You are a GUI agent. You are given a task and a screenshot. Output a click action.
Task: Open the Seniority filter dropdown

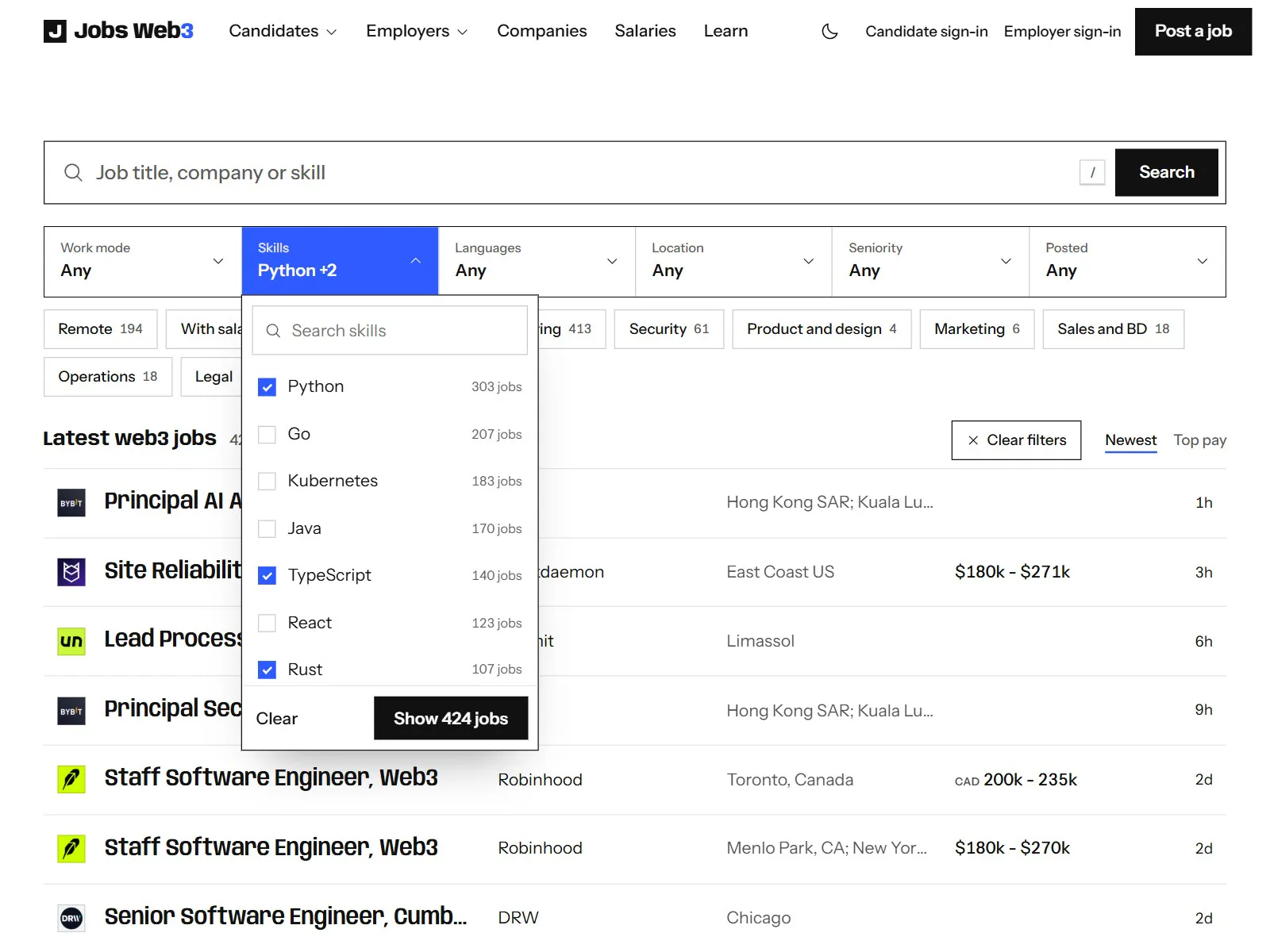tap(930, 262)
